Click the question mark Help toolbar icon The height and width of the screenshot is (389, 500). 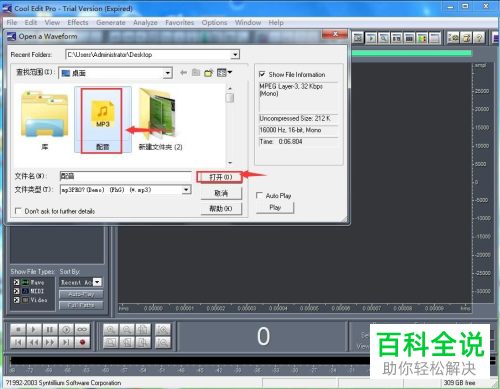click(x=479, y=38)
